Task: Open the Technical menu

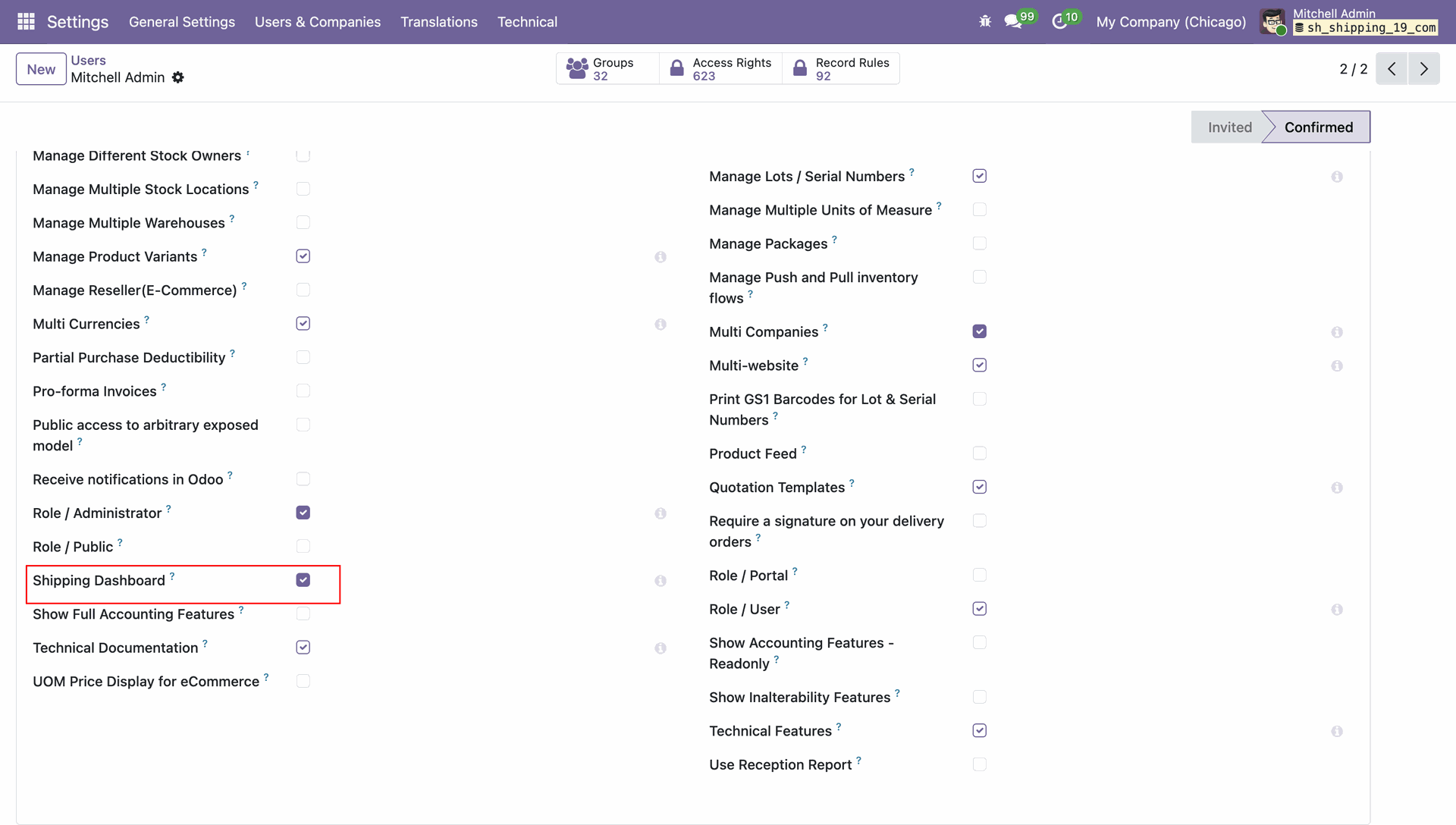Action: 527,22
